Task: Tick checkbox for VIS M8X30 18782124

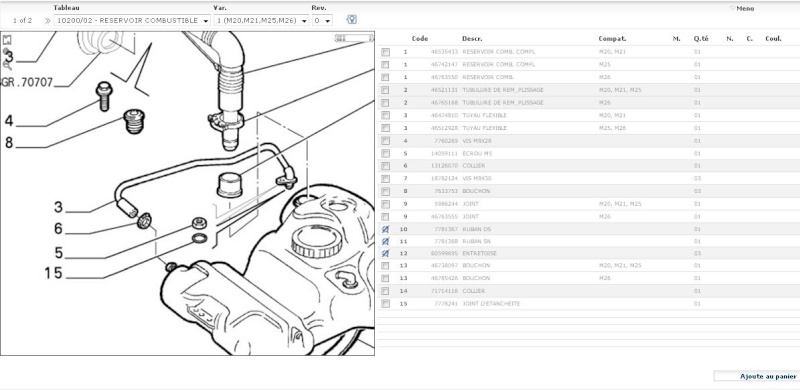Action: (385, 179)
